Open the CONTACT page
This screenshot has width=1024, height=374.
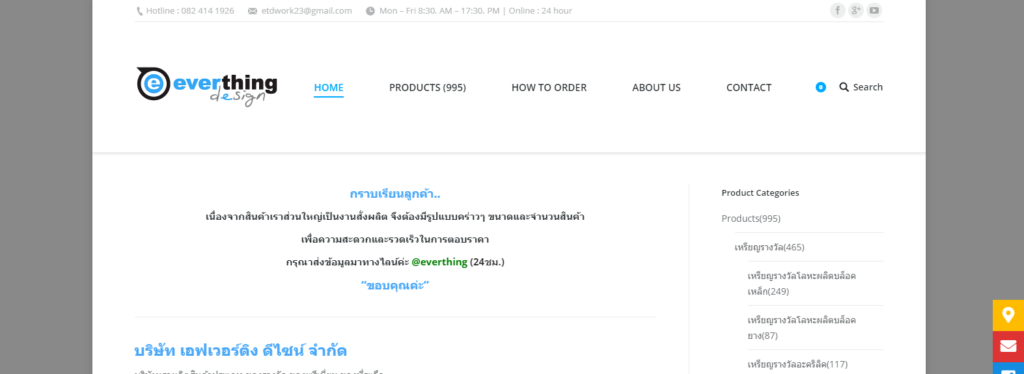(748, 87)
